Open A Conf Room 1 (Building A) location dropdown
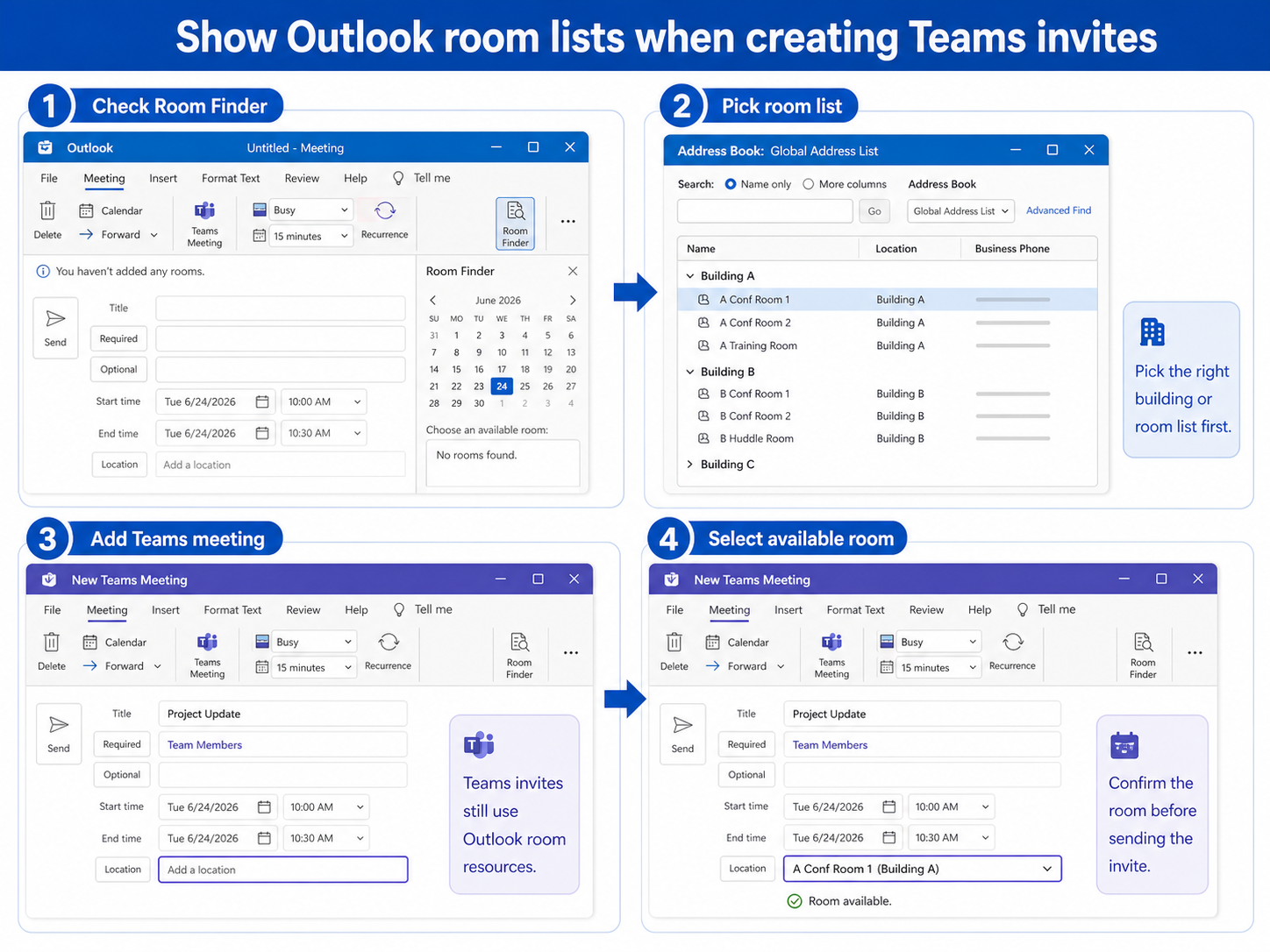This screenshot has height=952, width=1270. (x=922, y=869)
